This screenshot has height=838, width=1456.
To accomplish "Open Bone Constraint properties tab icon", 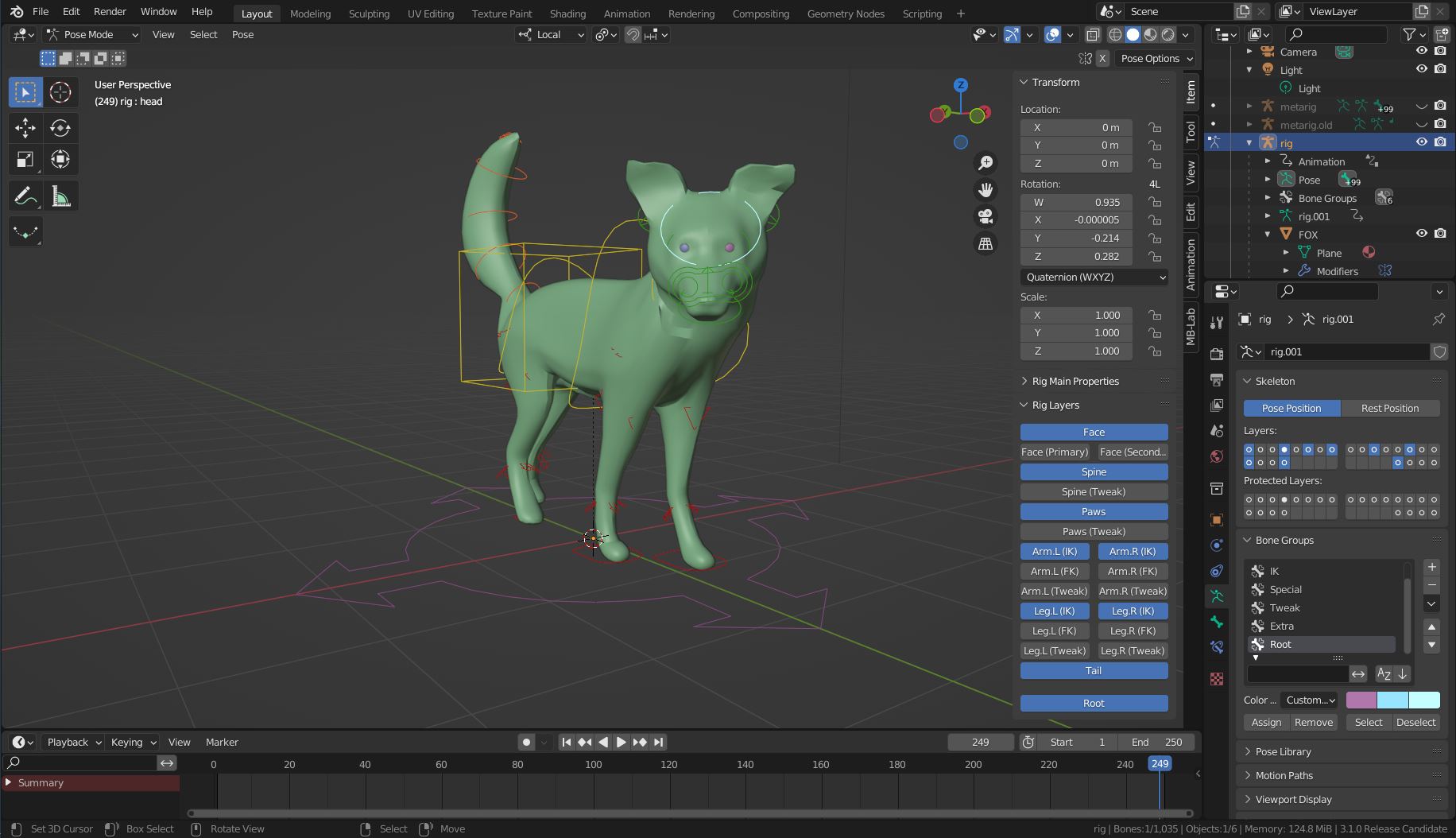I will (x=1217, y=647).
